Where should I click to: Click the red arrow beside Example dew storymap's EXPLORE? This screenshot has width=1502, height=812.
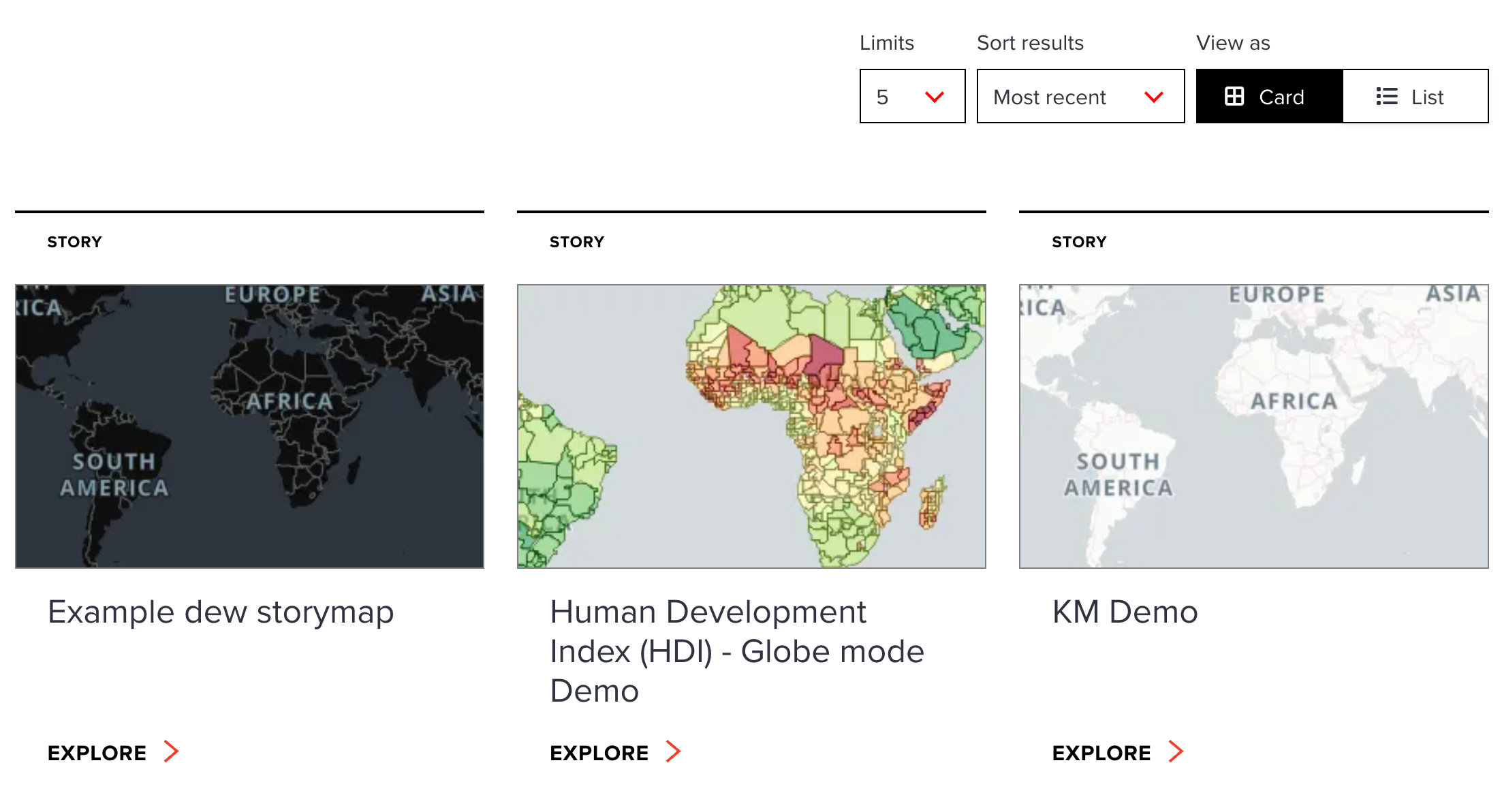click(x=170, y=751)
